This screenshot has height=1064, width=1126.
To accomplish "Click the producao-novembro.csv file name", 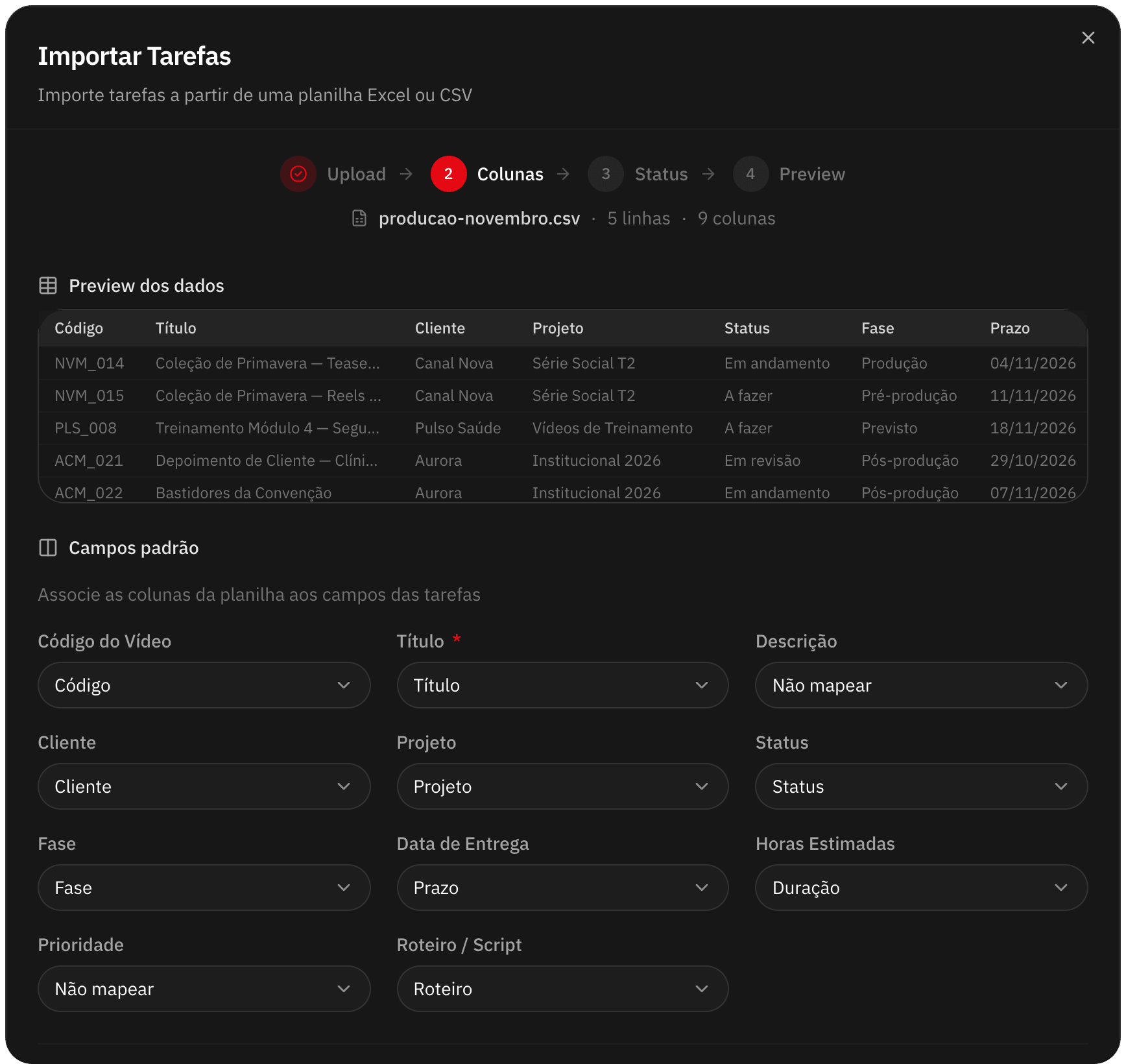I will pos(479,219).
